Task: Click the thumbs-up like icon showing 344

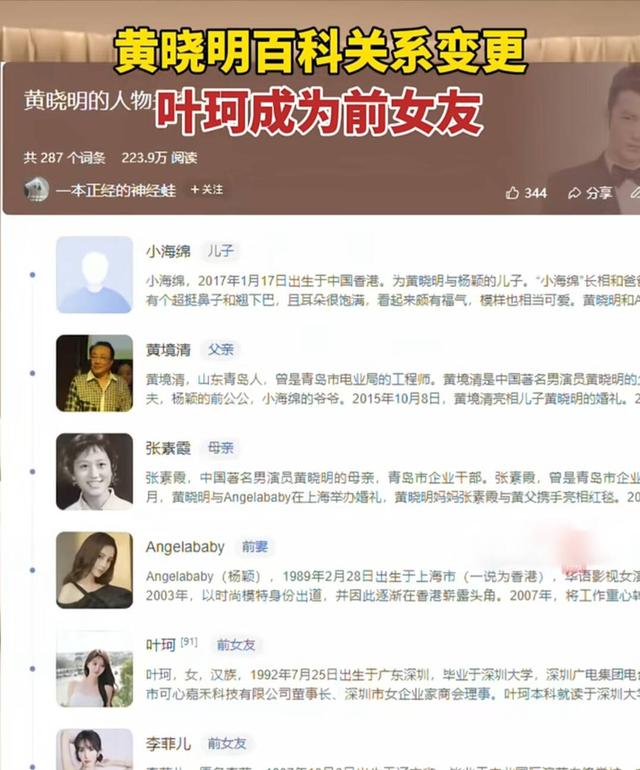Action: click(512, 192)
